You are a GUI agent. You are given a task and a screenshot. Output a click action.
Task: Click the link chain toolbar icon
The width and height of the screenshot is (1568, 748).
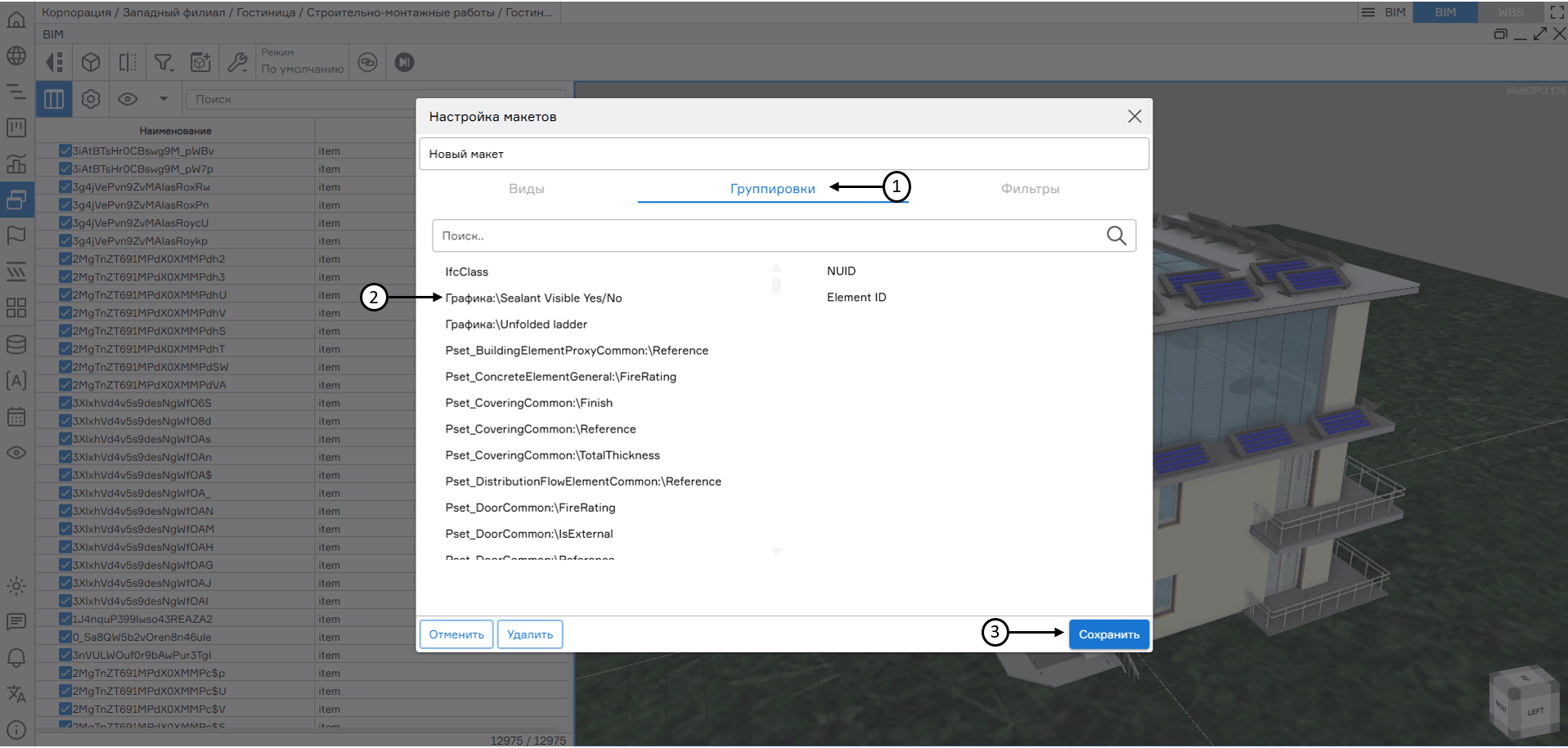368,62
